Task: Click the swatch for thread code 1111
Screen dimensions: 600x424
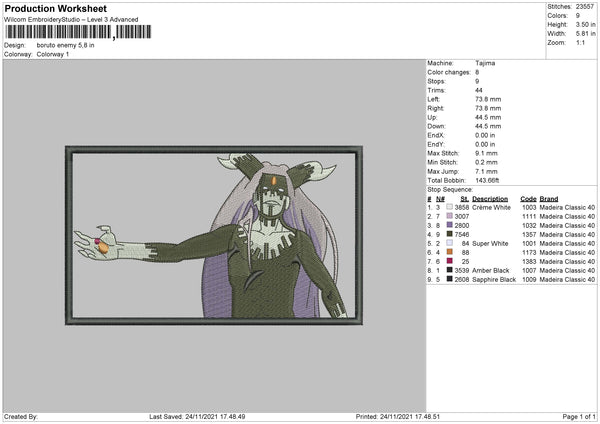Action: coord(449,216)
